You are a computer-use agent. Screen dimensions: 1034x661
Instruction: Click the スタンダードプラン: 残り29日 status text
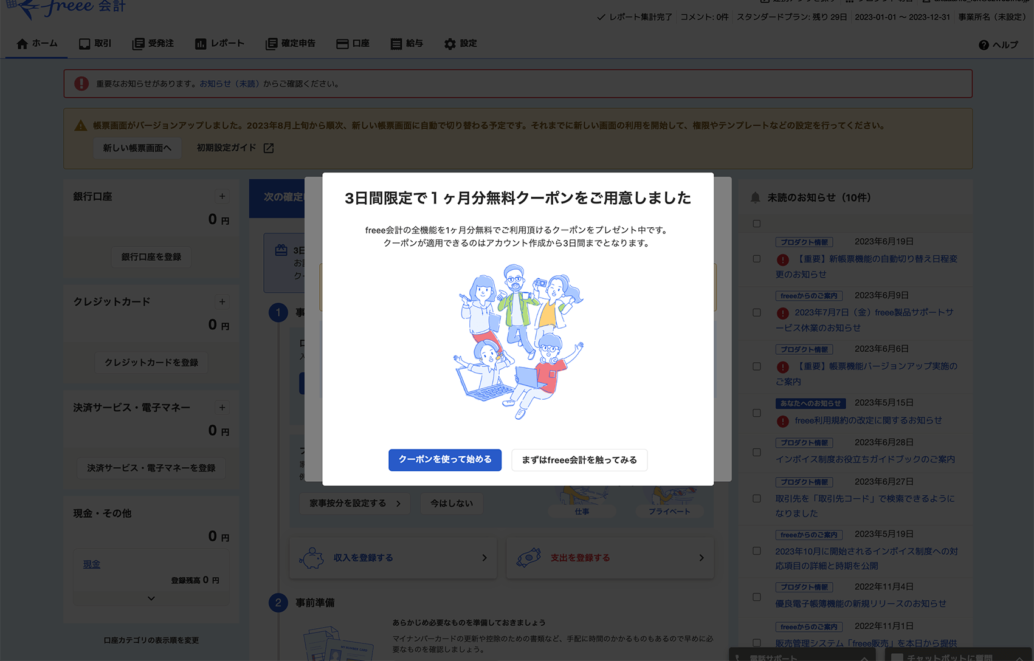click(x=792, y=17)
